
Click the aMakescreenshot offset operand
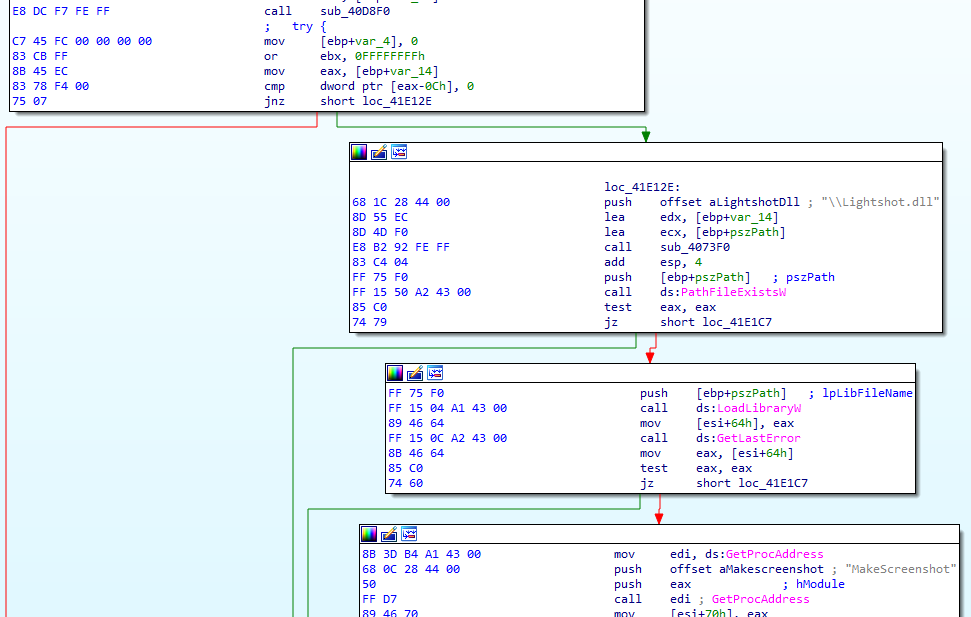772,569
